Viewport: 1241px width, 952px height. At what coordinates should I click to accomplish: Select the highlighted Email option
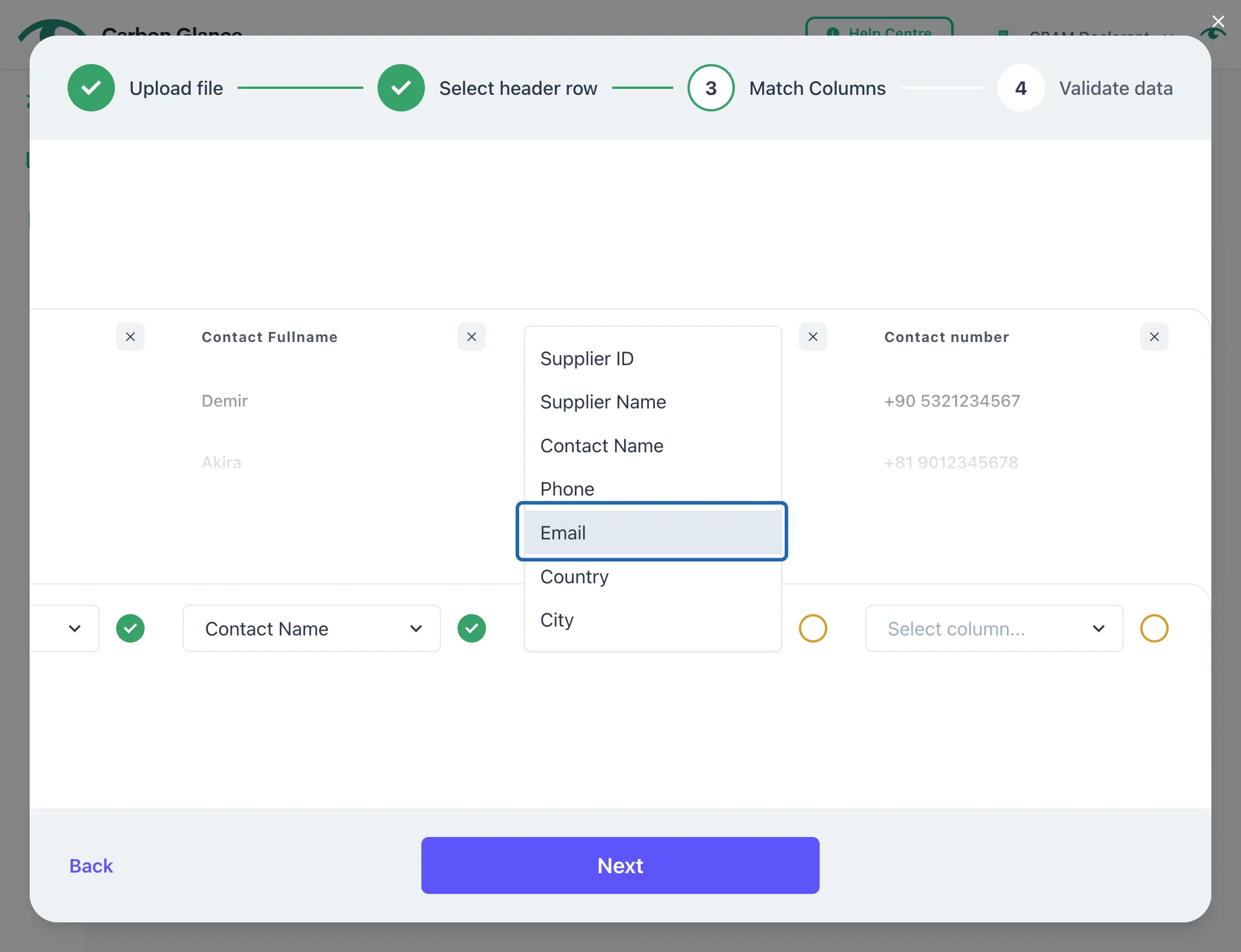(653, 532)
